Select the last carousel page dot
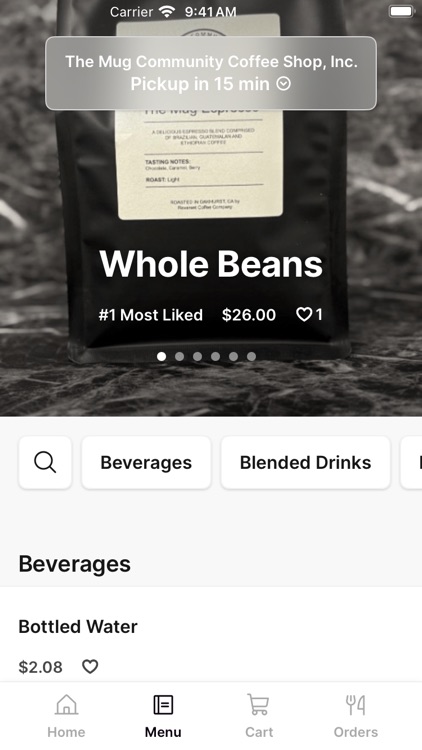422x750 pixels. point(251,356)
